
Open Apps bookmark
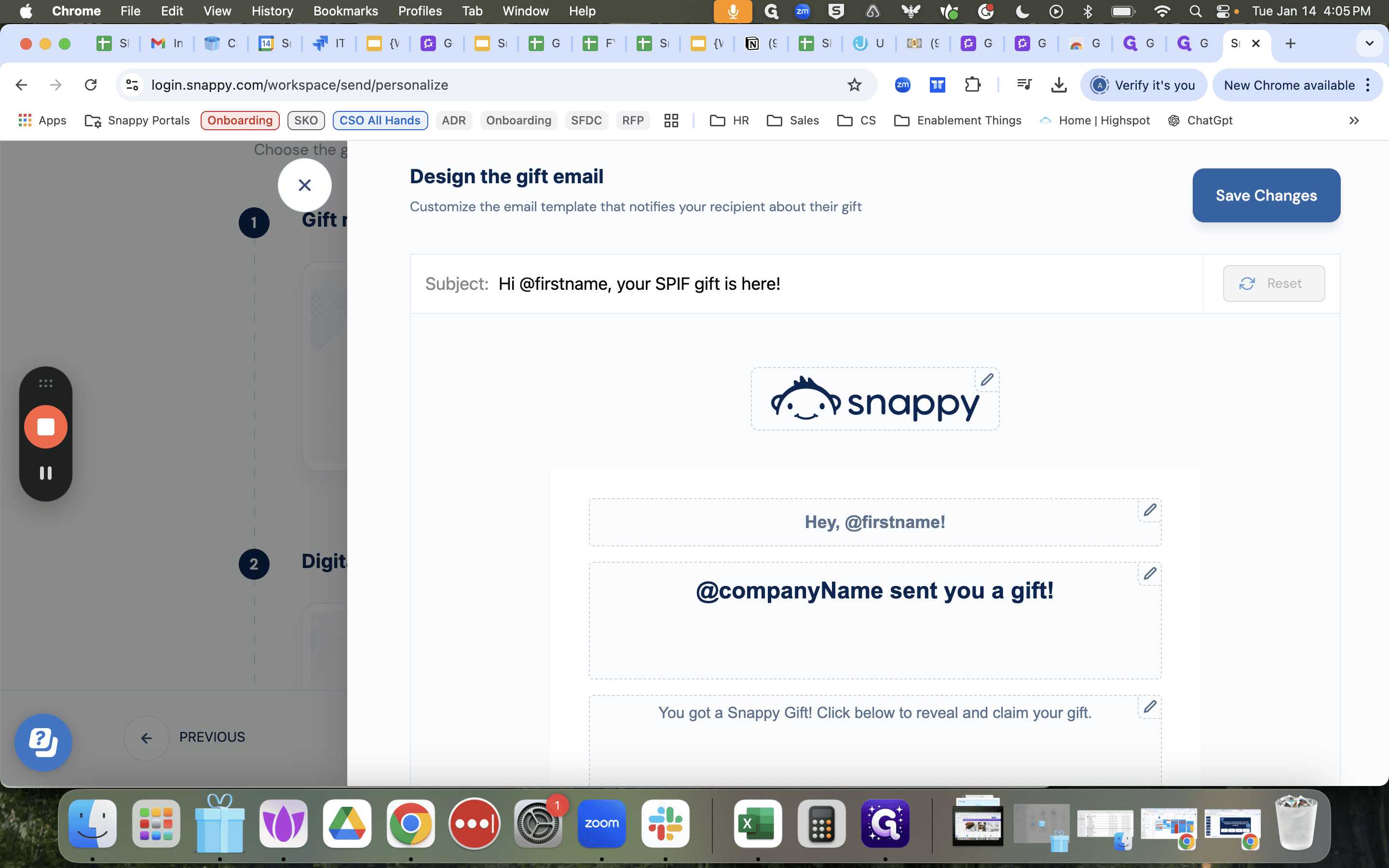[42, 121]
